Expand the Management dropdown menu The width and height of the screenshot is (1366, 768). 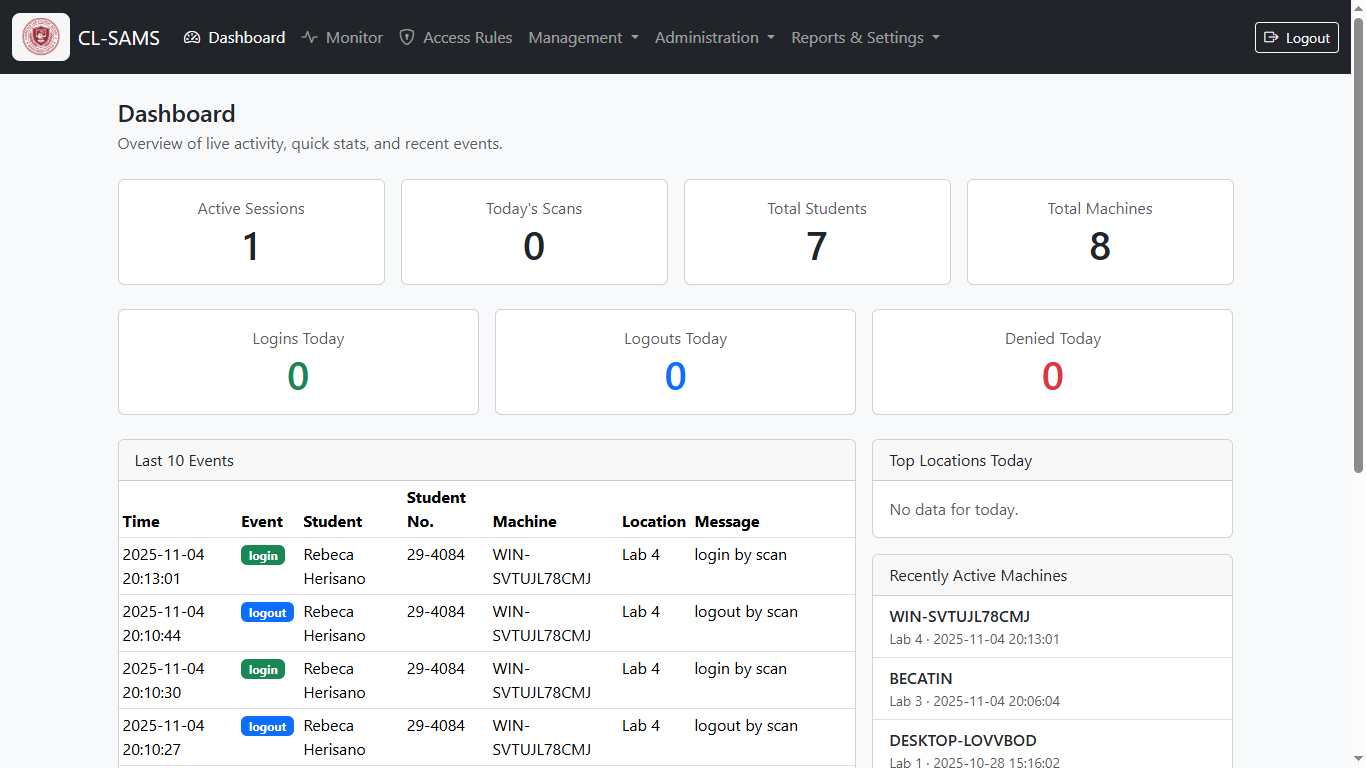pos(583,38)
